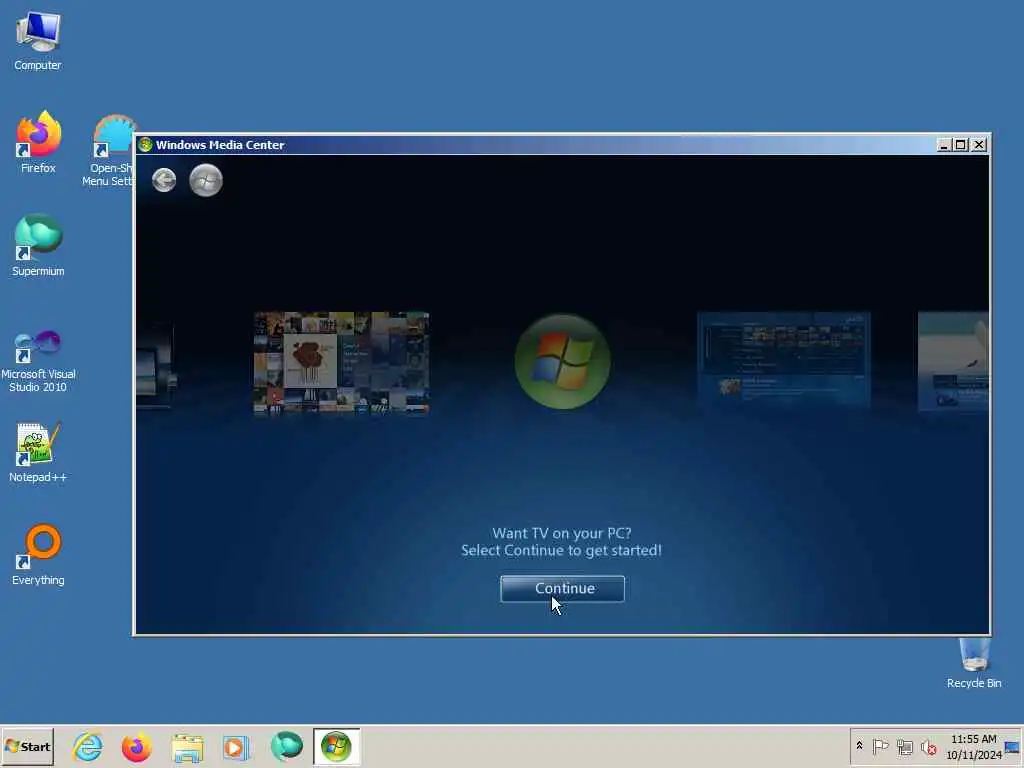Launch the Notepad++ desktop shortcut
Image resolution: width=1024 pixels, height=768 pixels.
pos(38,452)
